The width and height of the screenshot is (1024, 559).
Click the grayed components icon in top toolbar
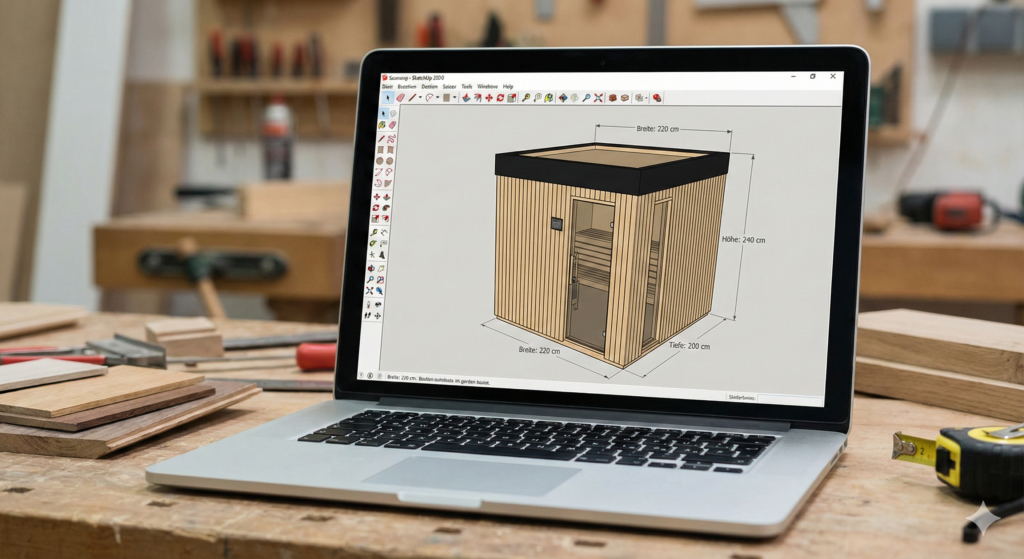click(x=639, y=98)
